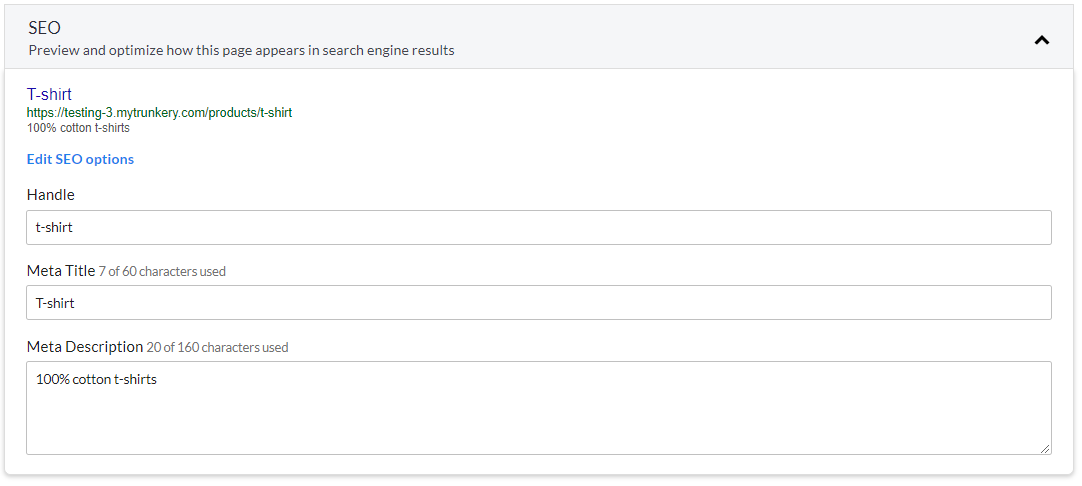This screenshot has width=1082, height=486.
Task: Click the SEO section heading
Action: tap(44, 28)
